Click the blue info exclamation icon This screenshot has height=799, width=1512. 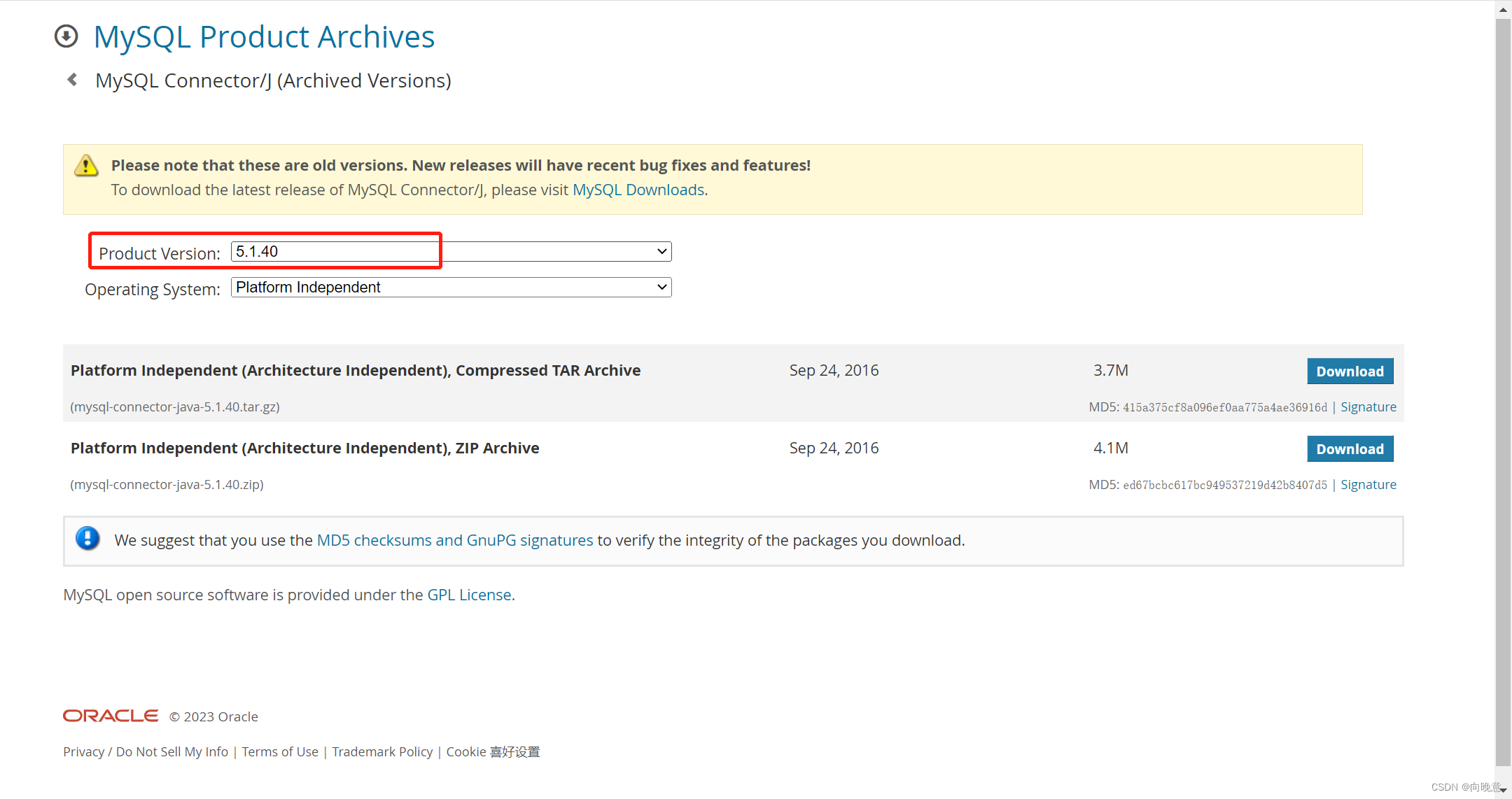[x=87, y=538]
